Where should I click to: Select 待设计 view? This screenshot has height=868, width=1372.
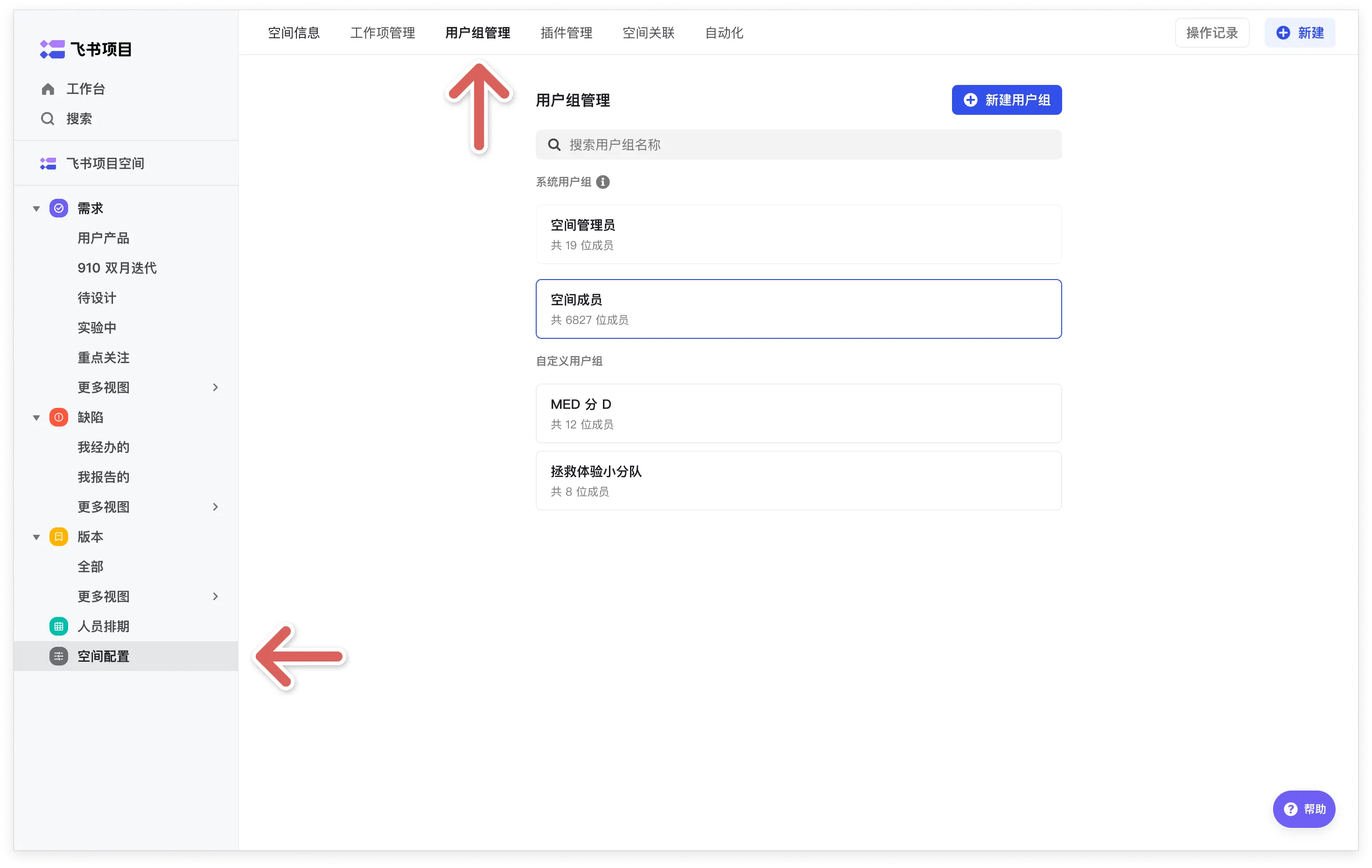97,298
